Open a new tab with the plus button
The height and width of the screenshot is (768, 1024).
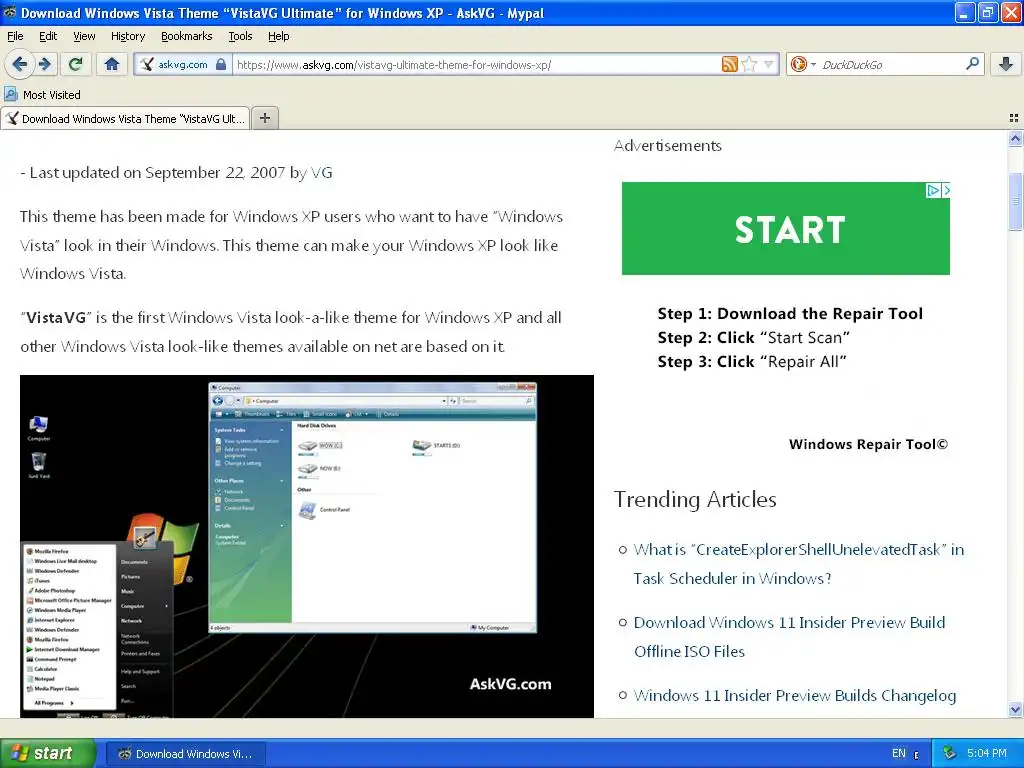tap(264, 118)
